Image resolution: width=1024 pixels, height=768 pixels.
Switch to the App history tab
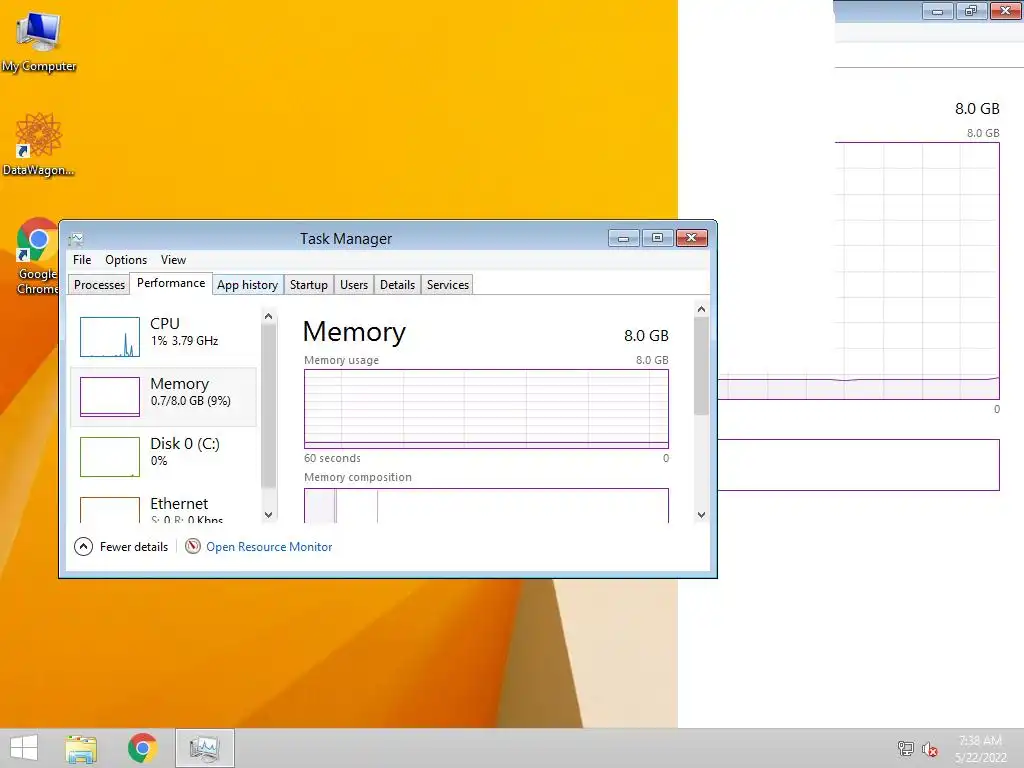(x=248, y=285)
